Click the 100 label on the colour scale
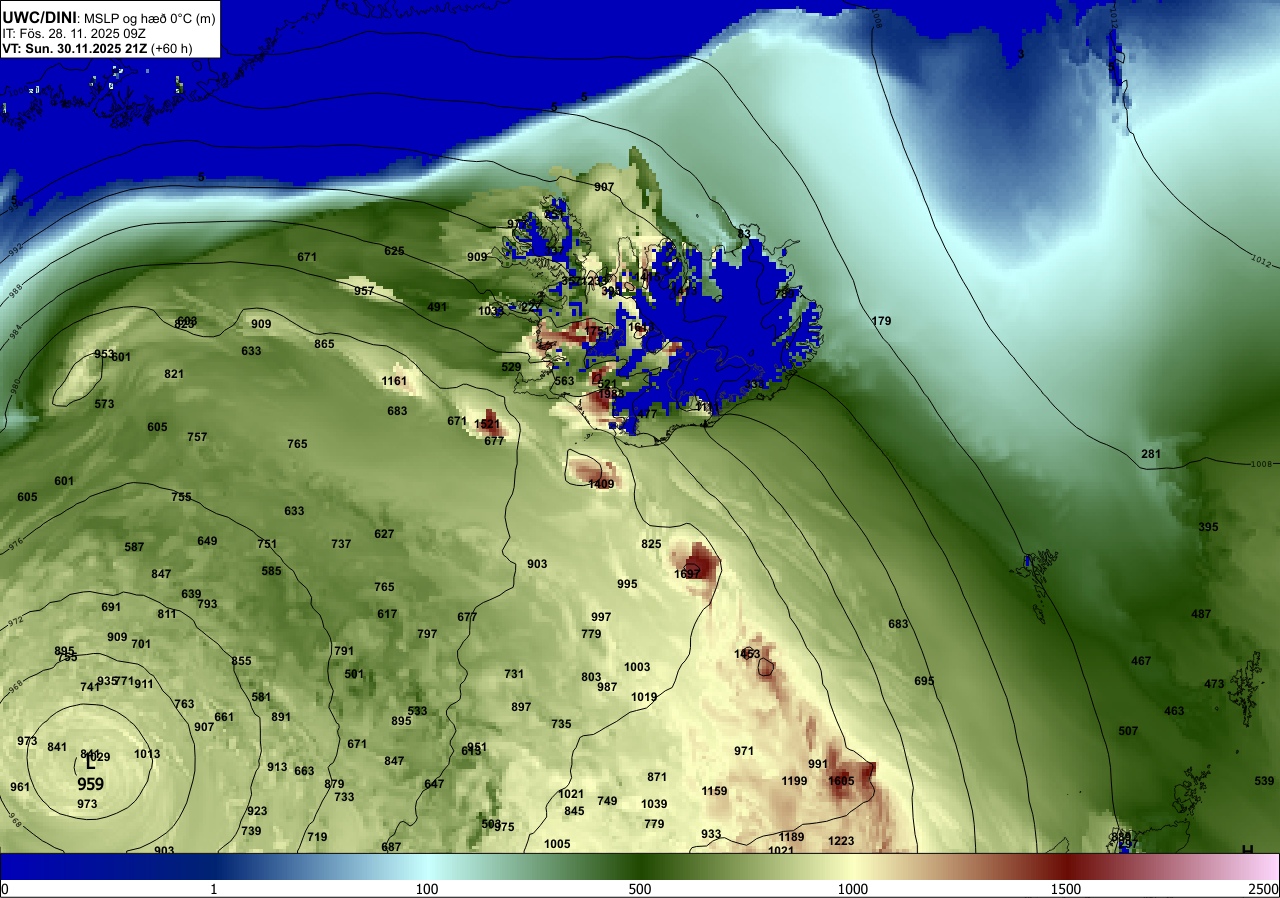1280x898 pixels. click(427, 889)
